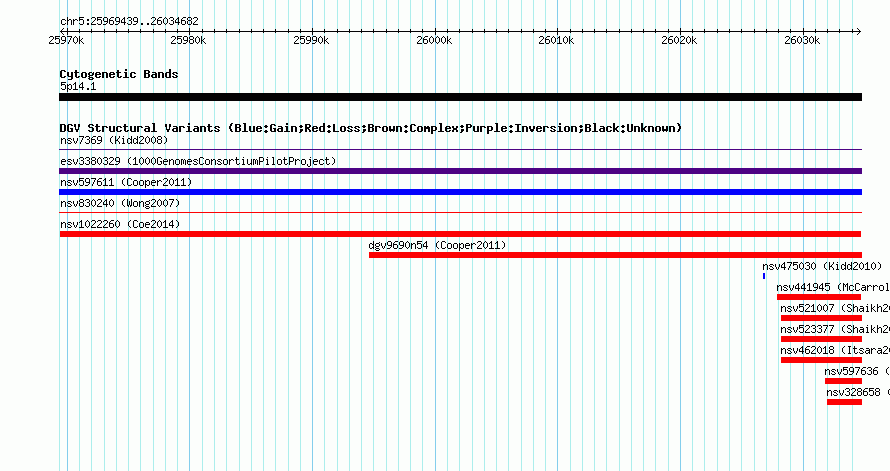Open the nsv475030 (Kidd2010) variant label
The width and height of the screenshot is (890, 471).
822,266
